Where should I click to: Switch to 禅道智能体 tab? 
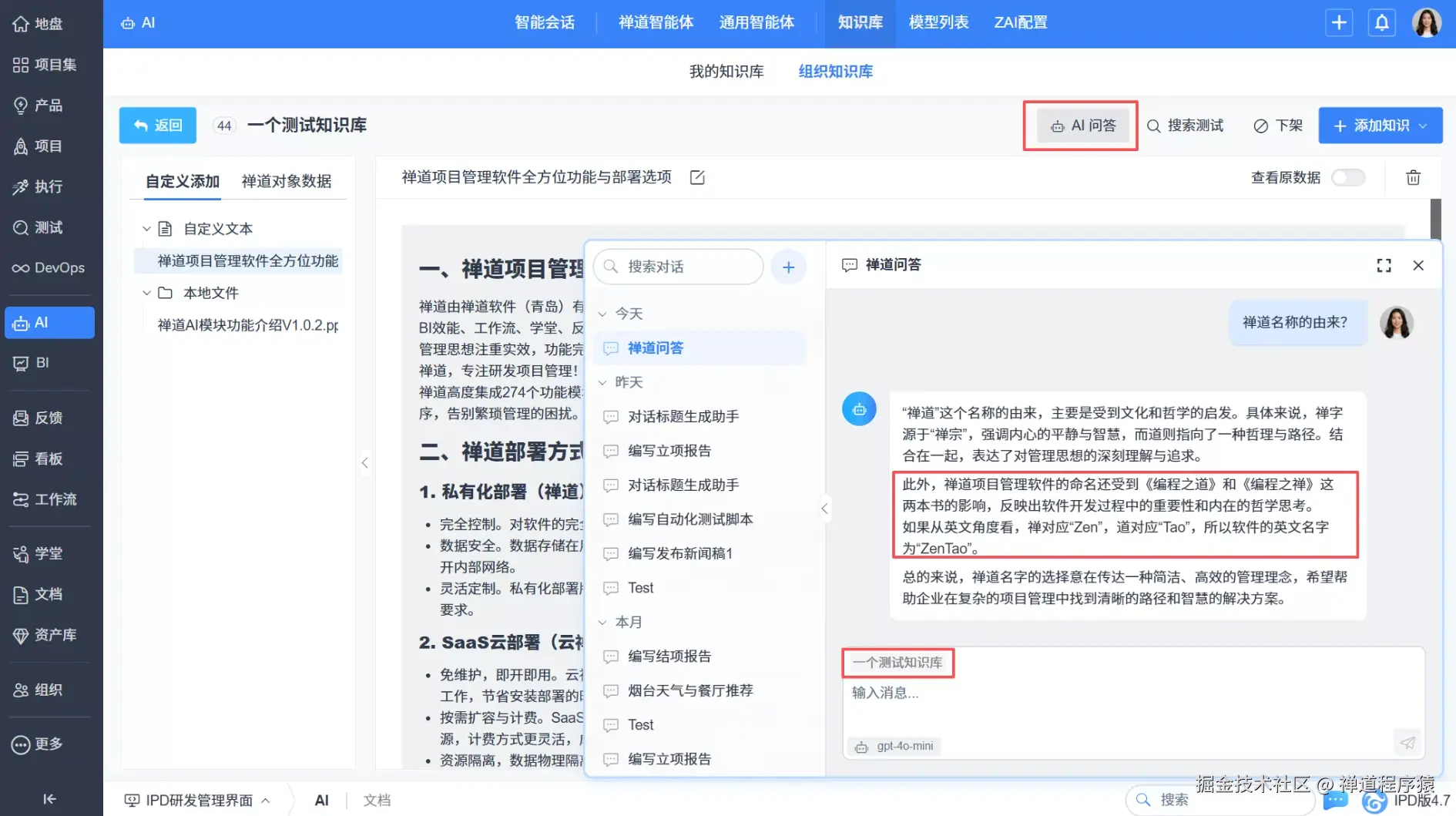pyautogui.click(x=656, y=23)
